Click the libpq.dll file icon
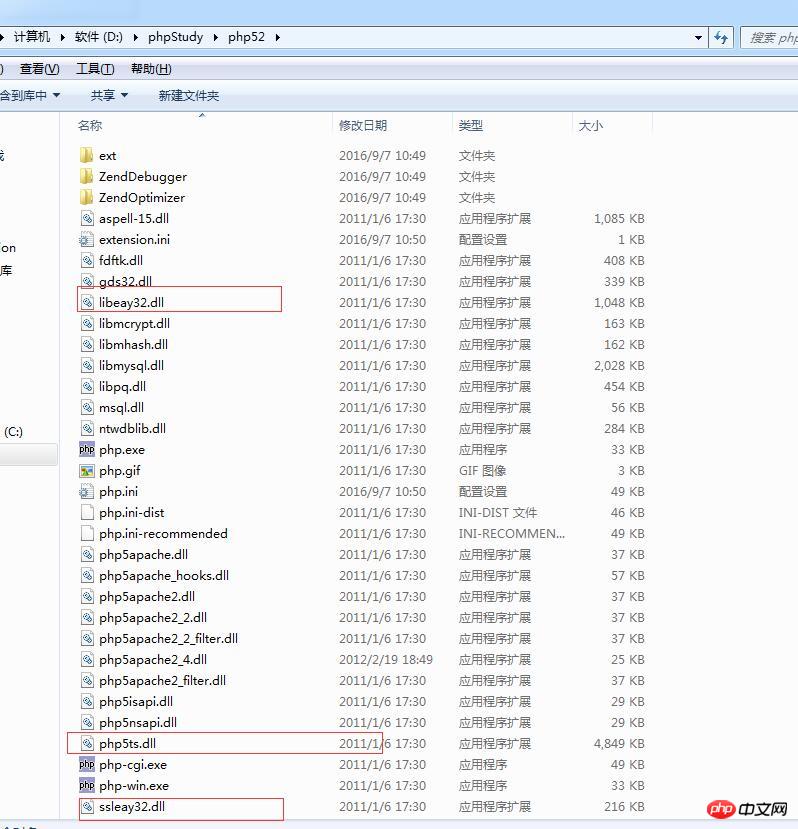The height and width of the screenshot is (829, 798). pyautogui.click(x=87, y=386)
